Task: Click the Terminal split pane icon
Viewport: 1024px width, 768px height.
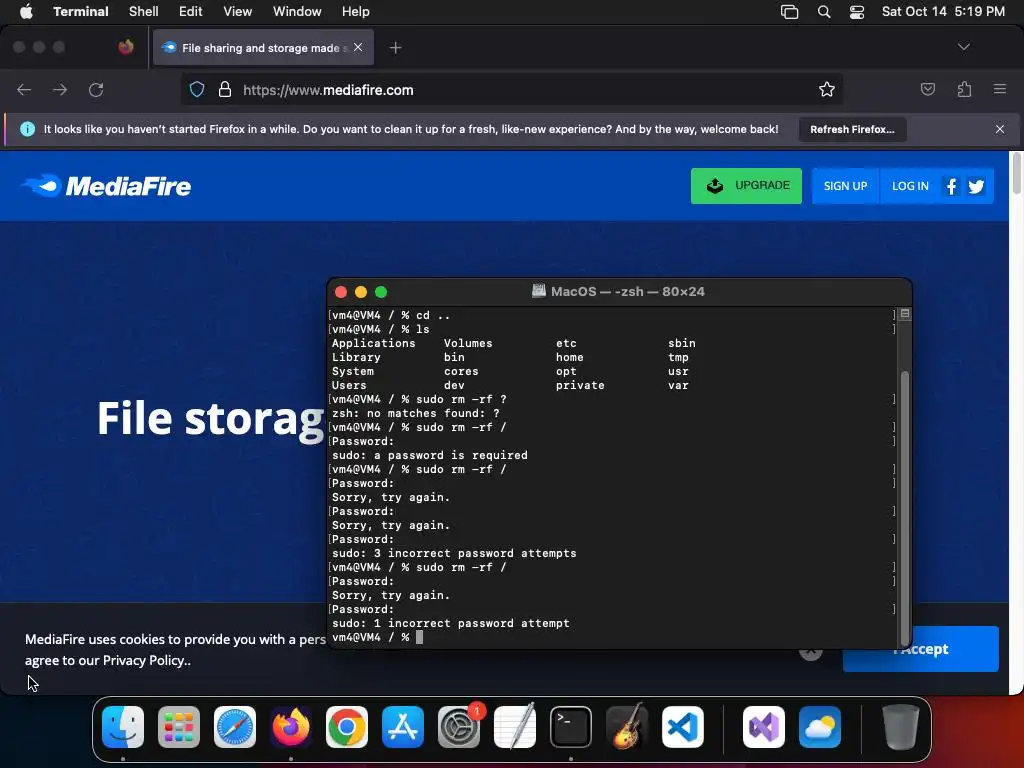Action: [904, 314]
